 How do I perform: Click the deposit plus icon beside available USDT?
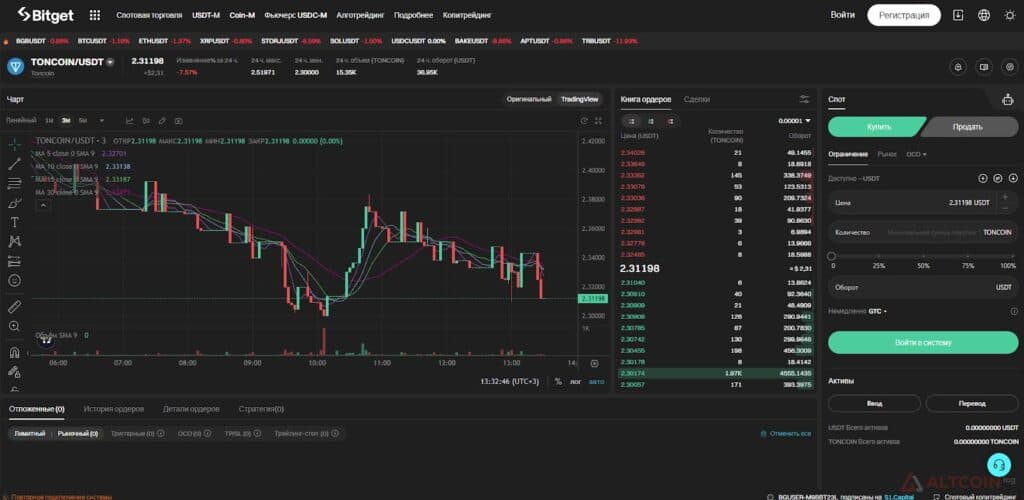point(983,178)
